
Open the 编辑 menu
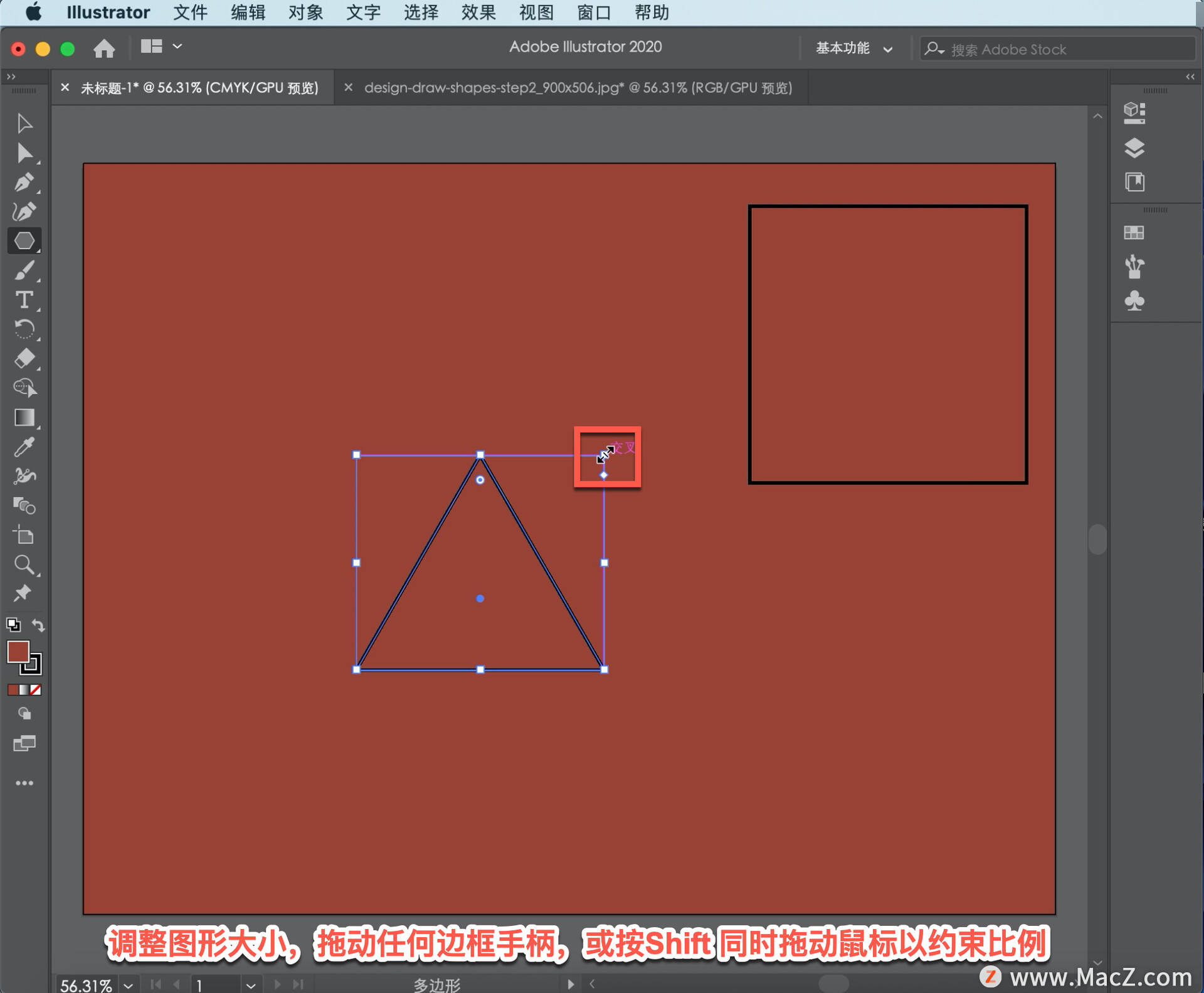[x=248, y=13]
